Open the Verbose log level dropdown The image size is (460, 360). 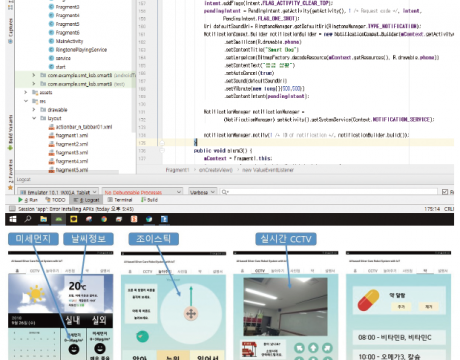(203, 192)
